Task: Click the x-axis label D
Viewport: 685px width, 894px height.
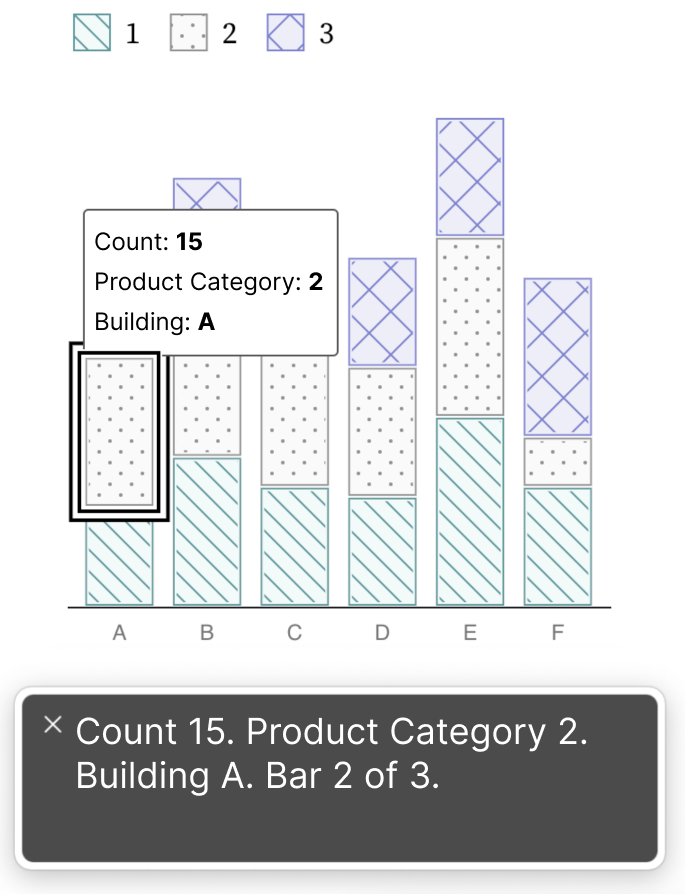Action: pos(382,632)
